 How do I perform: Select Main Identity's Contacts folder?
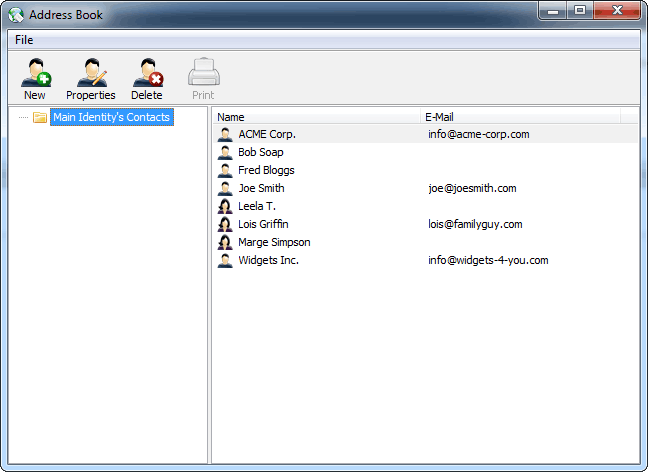click(x=112, y=117)
